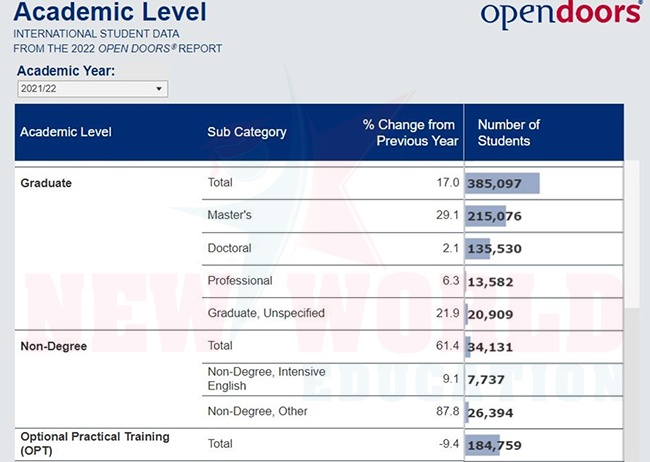Image resolution: width=650 pixels, height=462 pixels.
Task: Click the % Change from Previous Year header
Action: pyautogui.click(x=408, y=132)
